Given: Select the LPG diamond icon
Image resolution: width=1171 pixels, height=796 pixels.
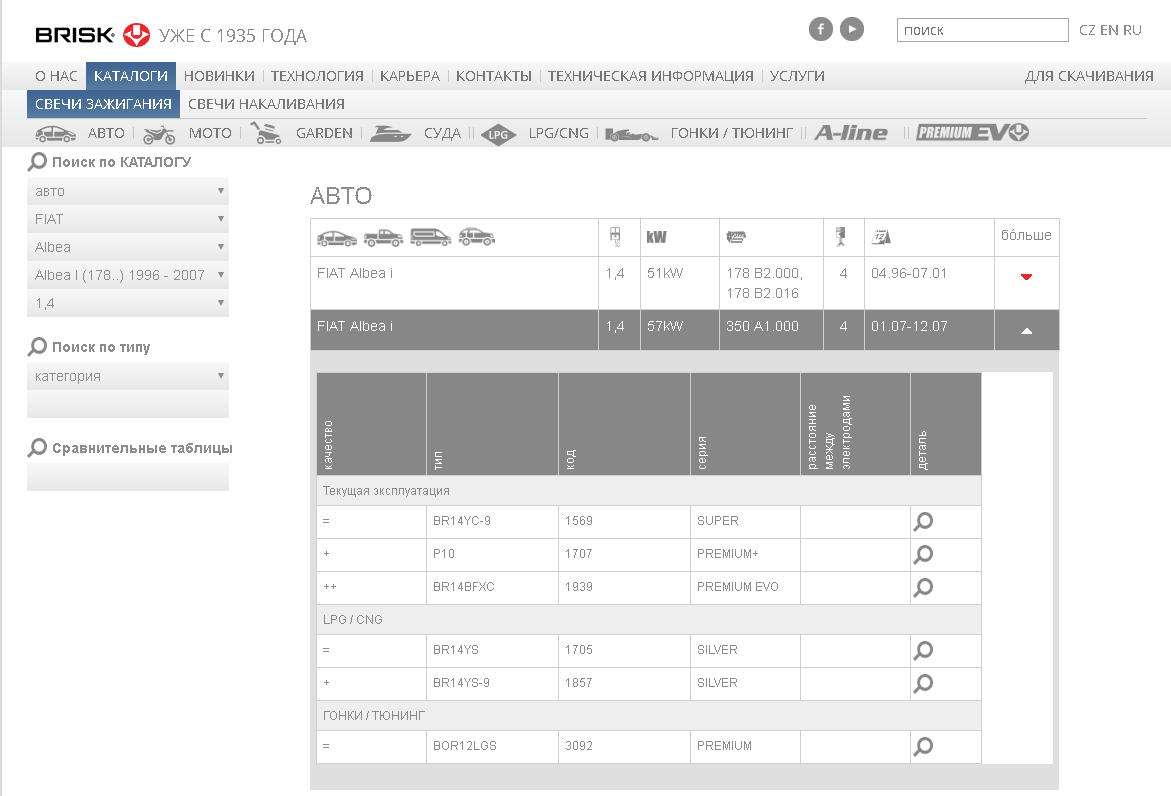Looking at the screenshot, I should pyautogui.click(x=498, y=134).
